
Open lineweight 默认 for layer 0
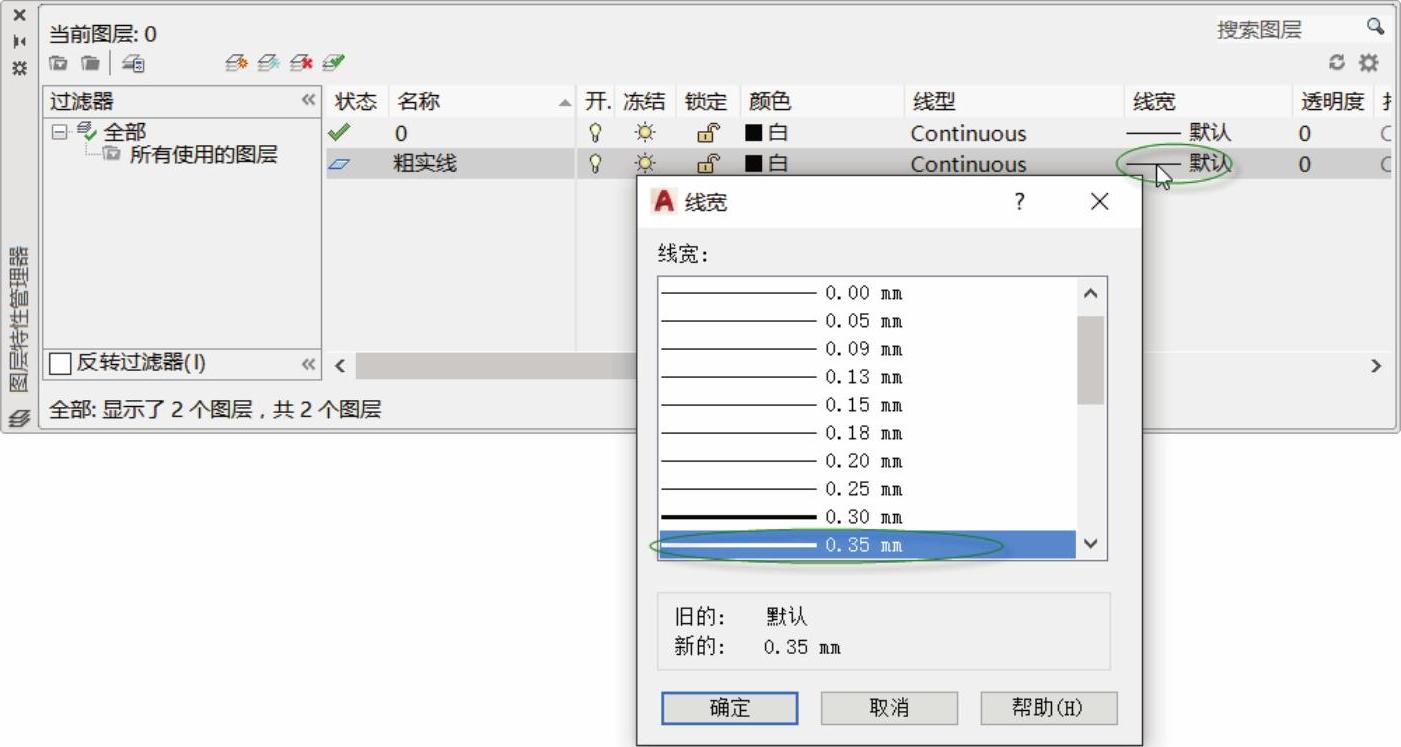click(1179, 133)
